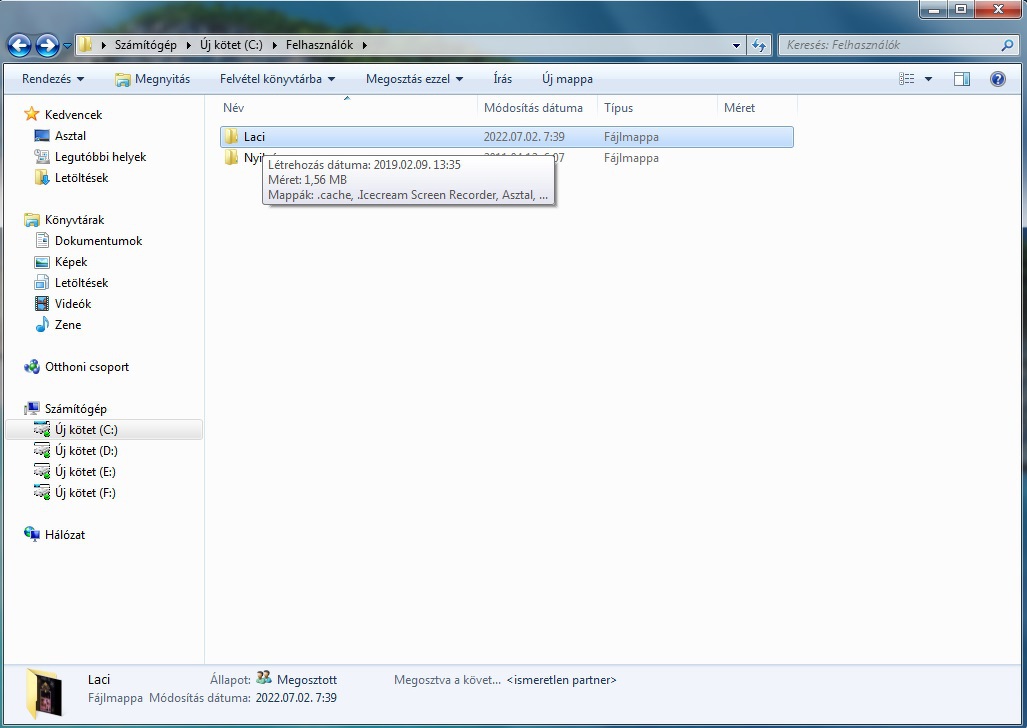Select Hálózat in navigation pane
The height and width of the screenshot is (728, 1027).
click(65, 535)
